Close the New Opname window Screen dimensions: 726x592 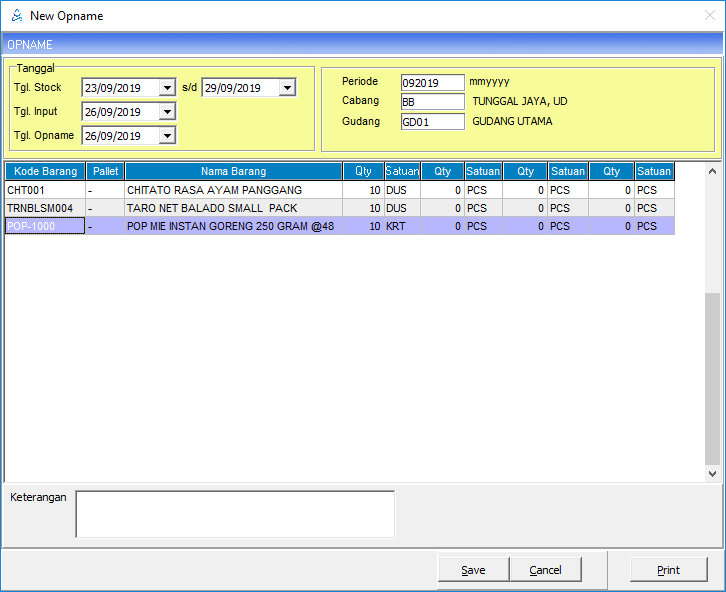click(709, 15)
